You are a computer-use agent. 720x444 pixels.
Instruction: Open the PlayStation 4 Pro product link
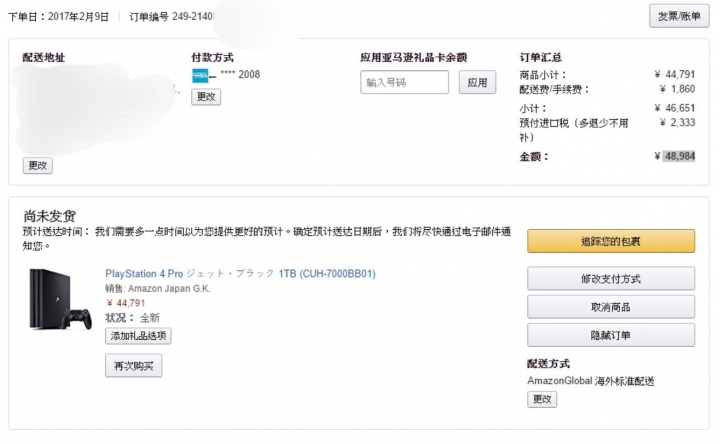[x=240, y=274]
